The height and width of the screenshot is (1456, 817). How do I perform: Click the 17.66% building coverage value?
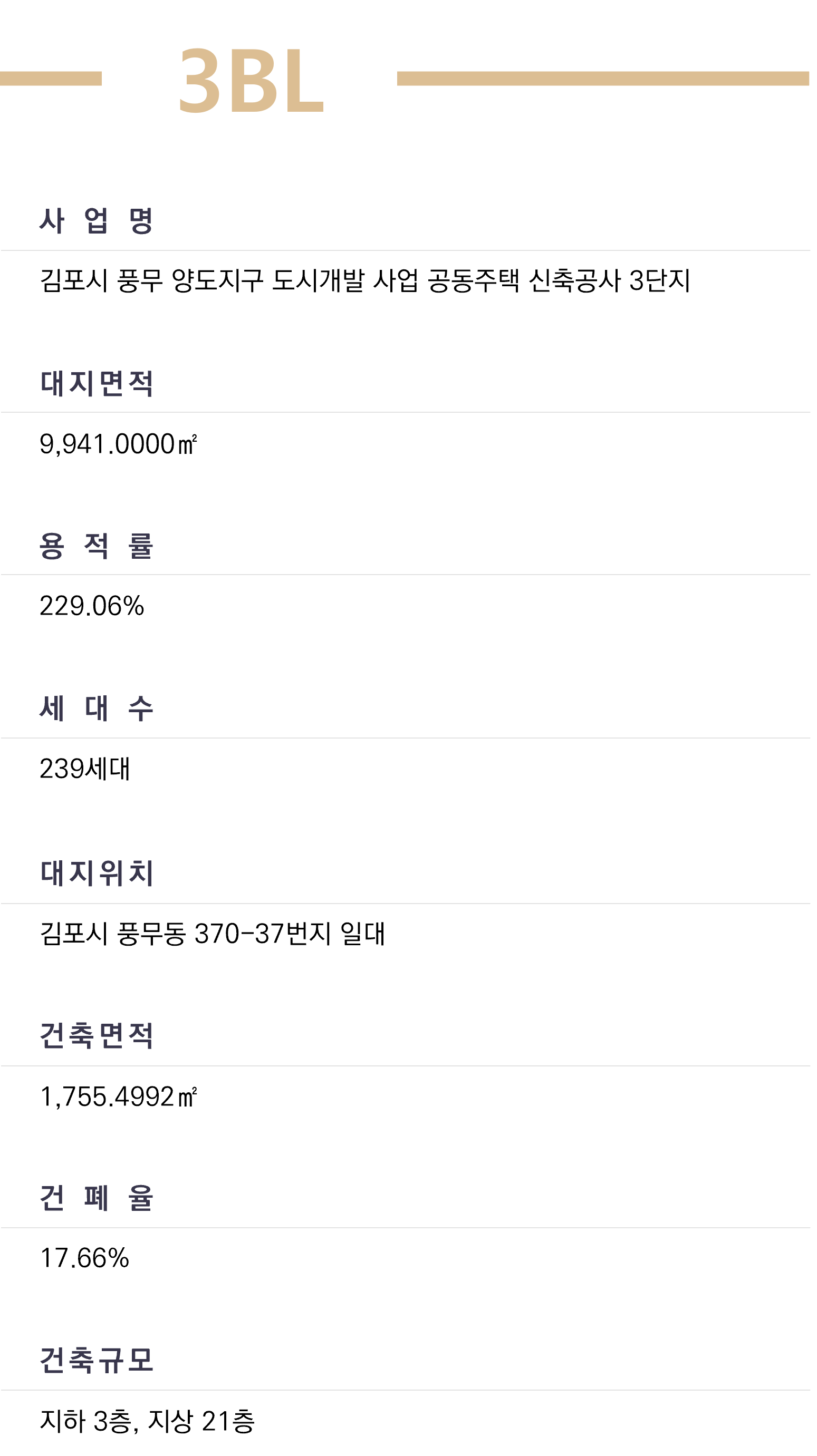pos(84,1258)
